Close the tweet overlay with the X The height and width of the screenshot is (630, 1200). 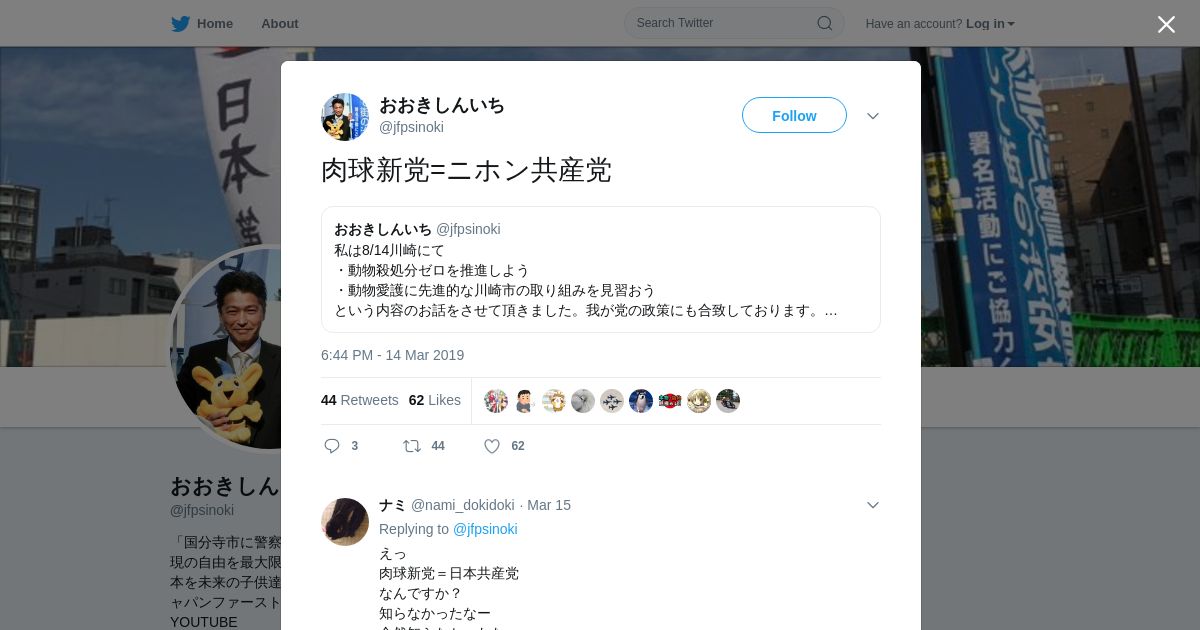[x=1166, y=24]
